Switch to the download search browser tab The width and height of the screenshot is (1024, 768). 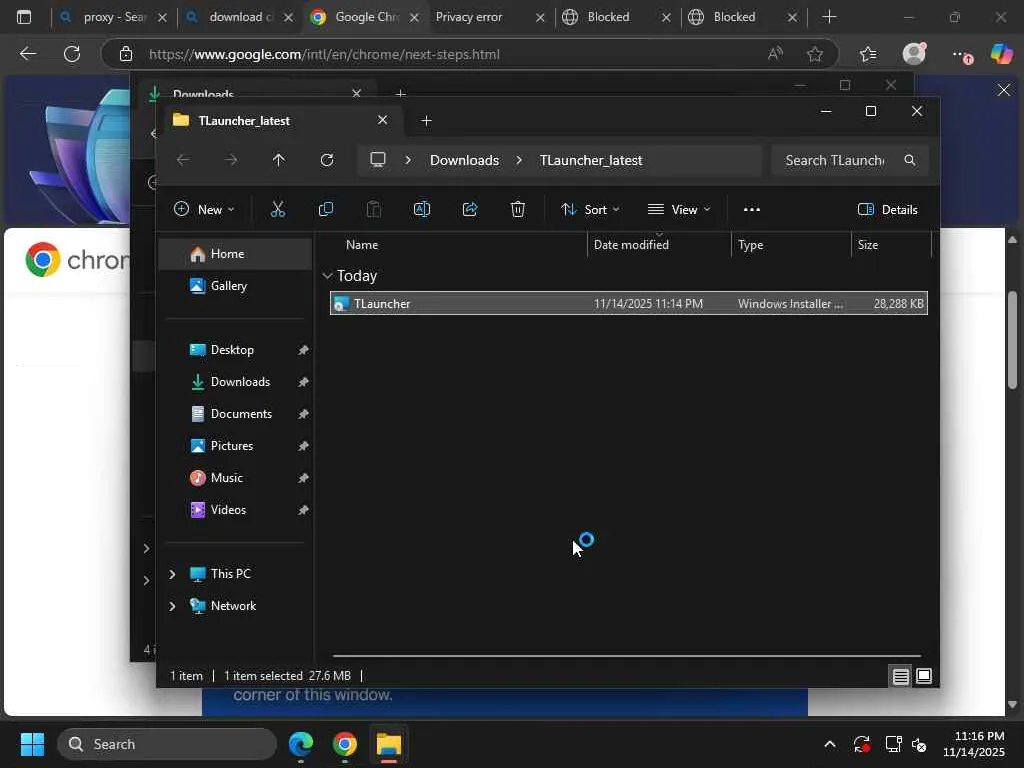239,17
